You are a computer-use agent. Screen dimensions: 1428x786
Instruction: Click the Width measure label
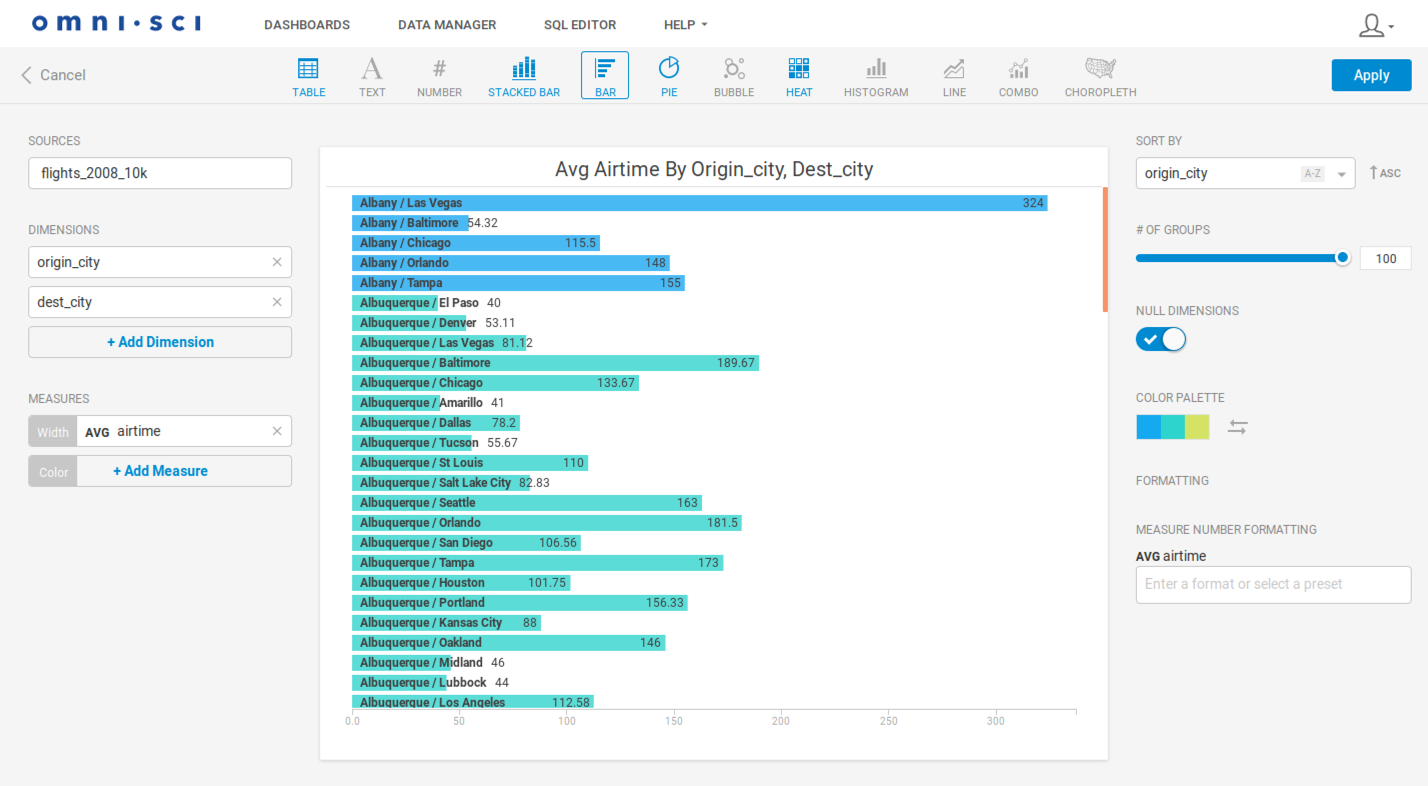(x=53, y=432)
